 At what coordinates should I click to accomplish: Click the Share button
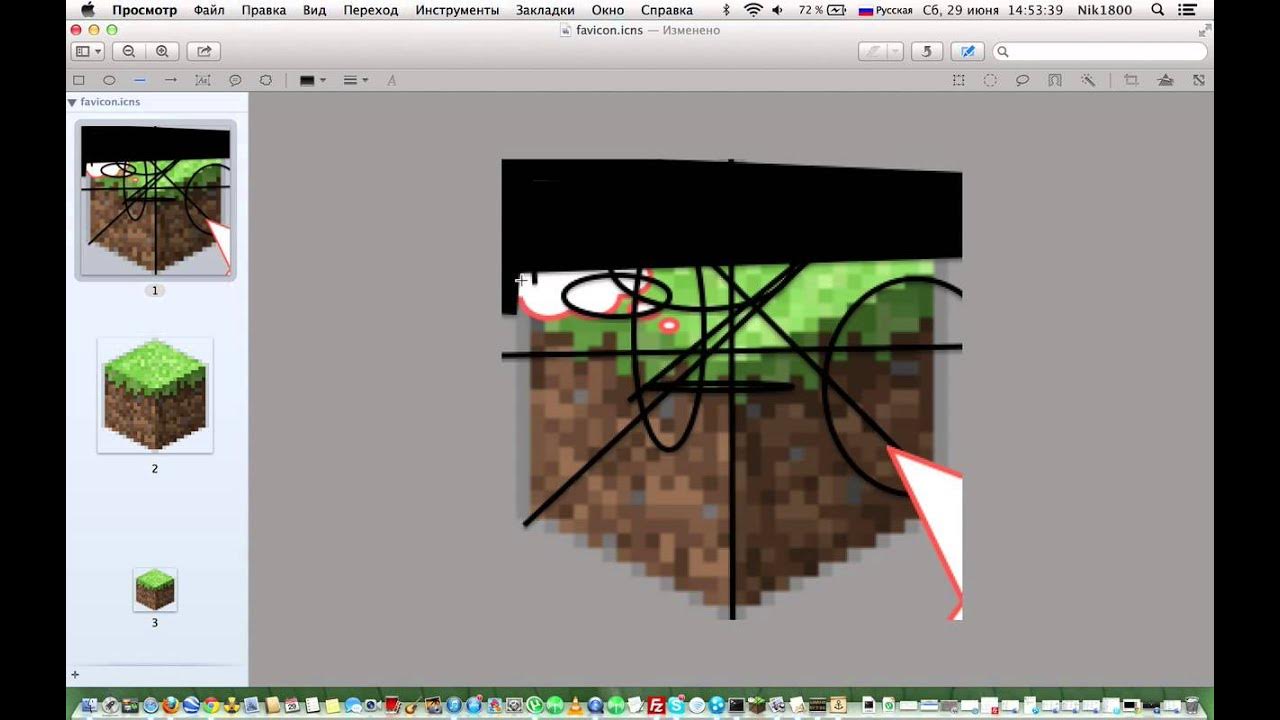click(x=204, y=51)
